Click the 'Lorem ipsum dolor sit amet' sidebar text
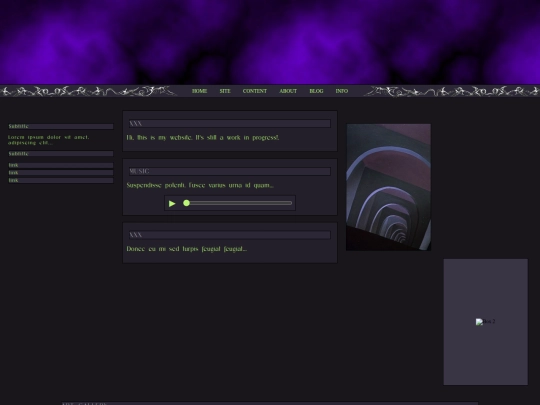This screenshot has width=540, height=405. [x=49, y=140]
